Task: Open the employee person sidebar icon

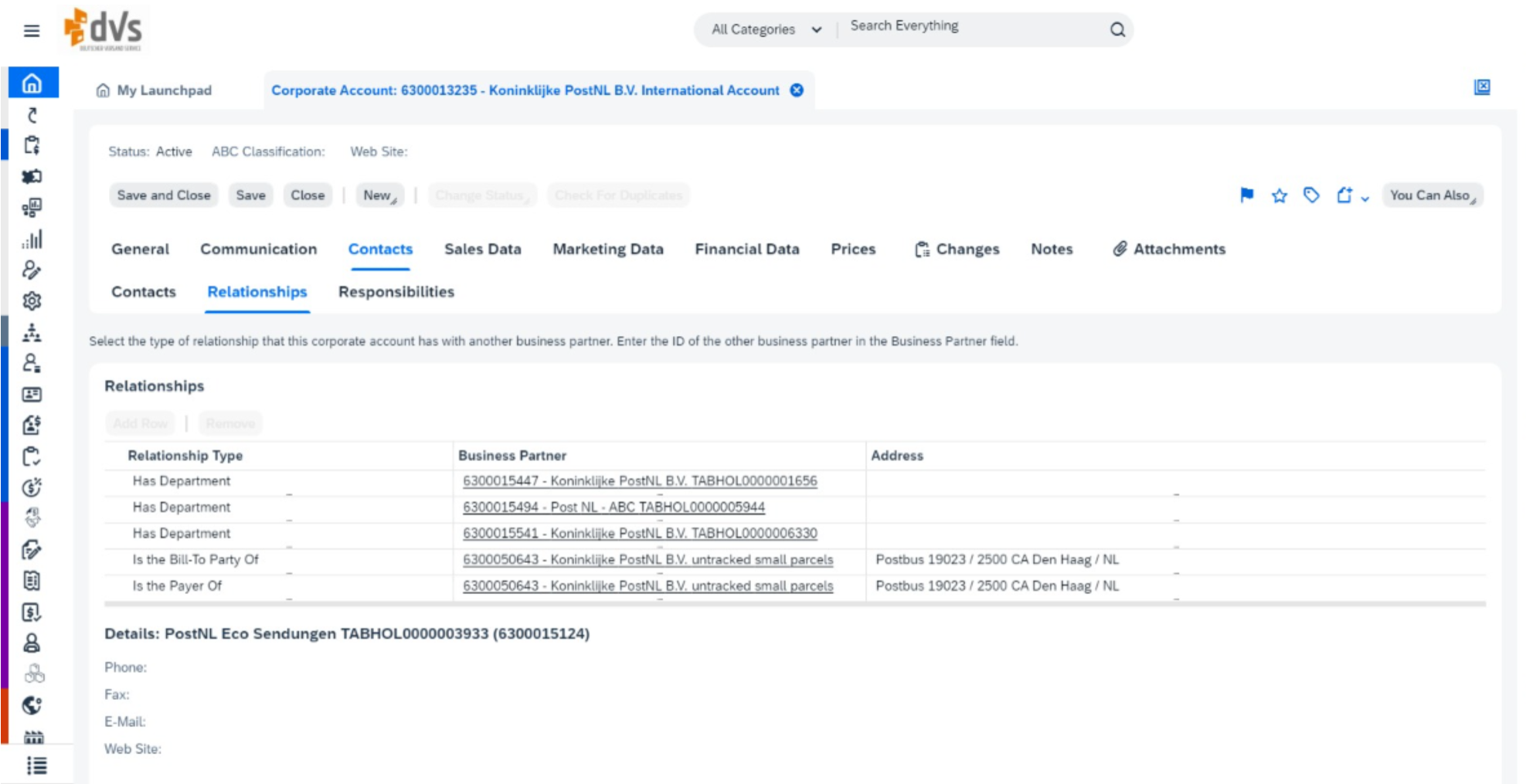Action: click(32, 643)
